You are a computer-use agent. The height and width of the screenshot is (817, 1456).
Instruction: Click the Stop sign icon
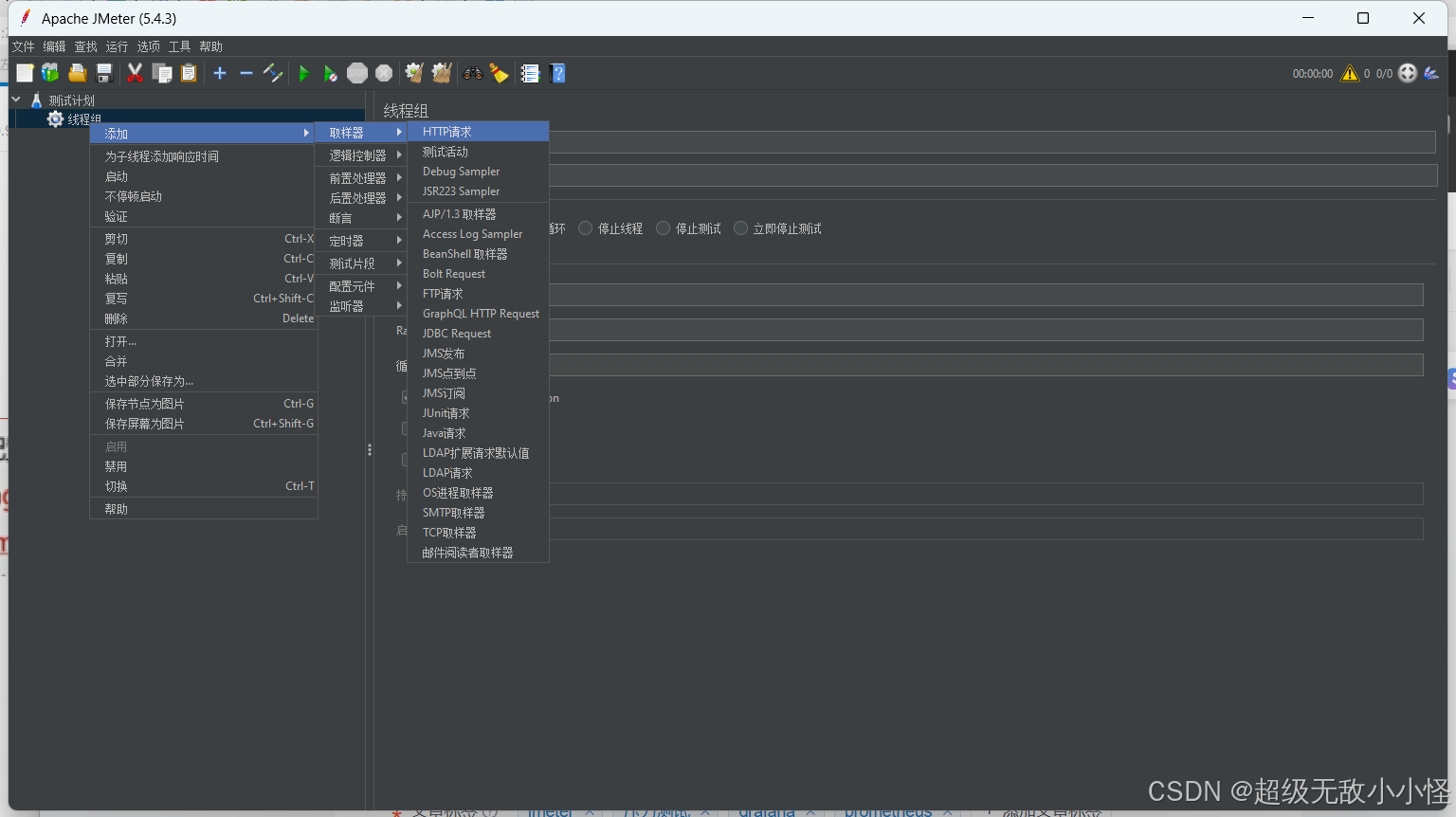357,73
